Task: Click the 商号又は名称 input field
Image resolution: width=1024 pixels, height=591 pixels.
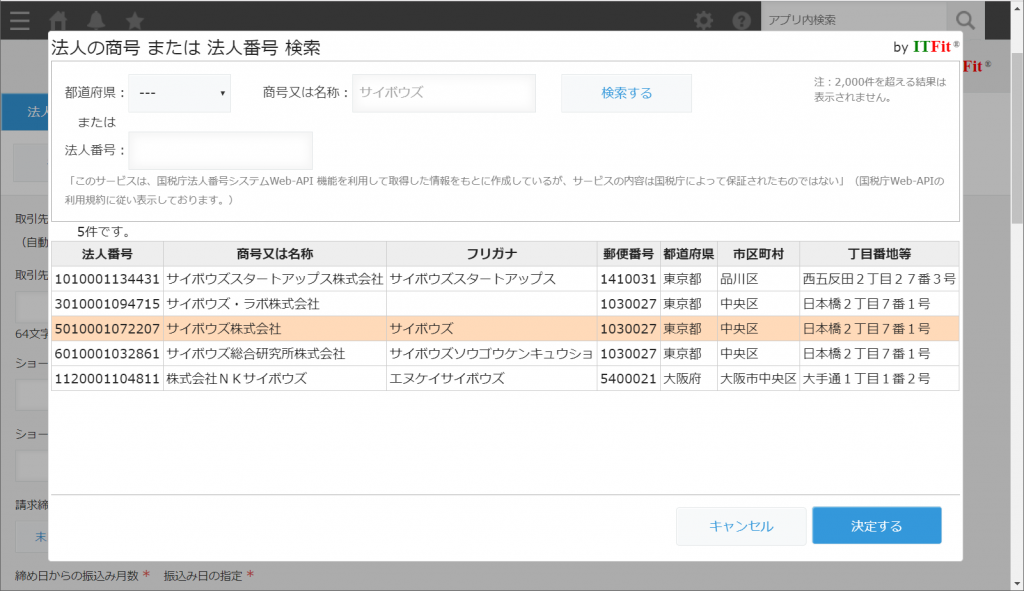Action: point(444,93)
